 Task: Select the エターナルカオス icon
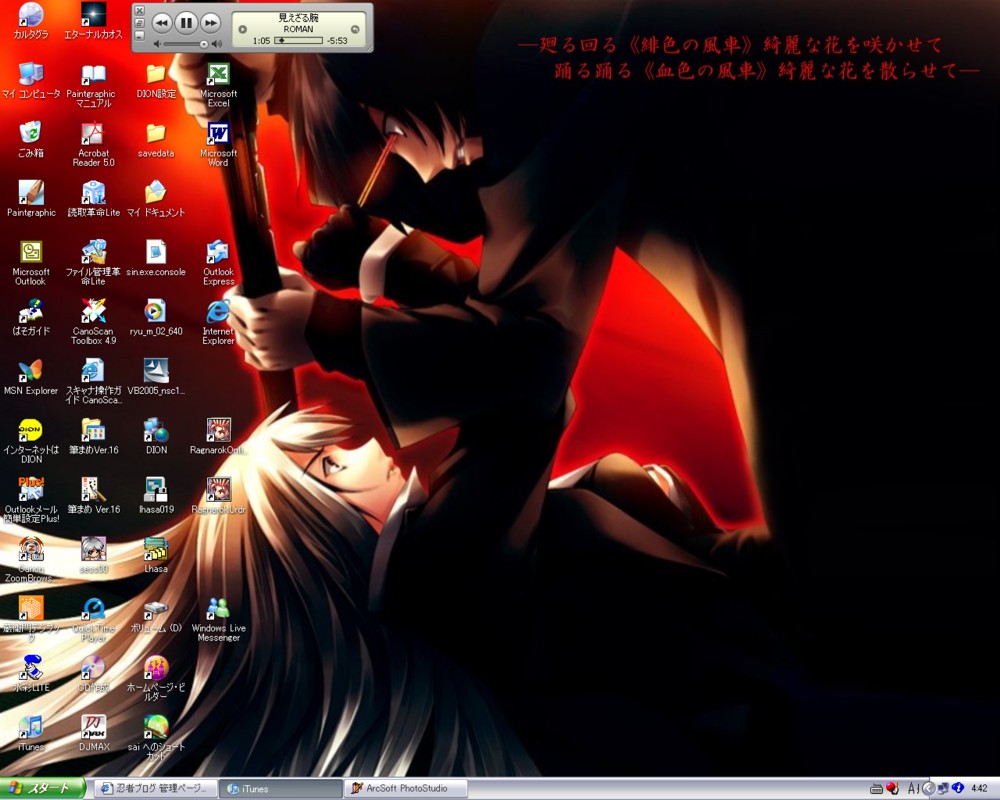pyautogui.click(x=94, y=21)
